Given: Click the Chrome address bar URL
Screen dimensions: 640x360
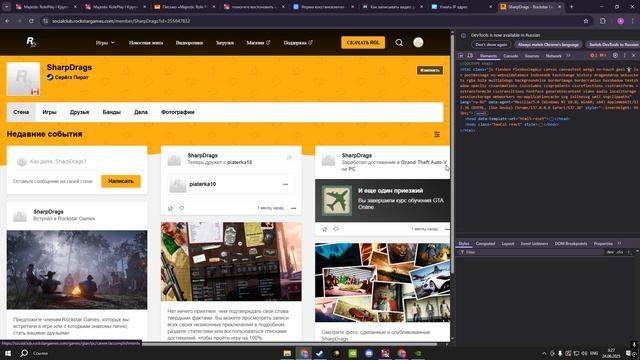Looking at the screenshot, I should 121,21.
